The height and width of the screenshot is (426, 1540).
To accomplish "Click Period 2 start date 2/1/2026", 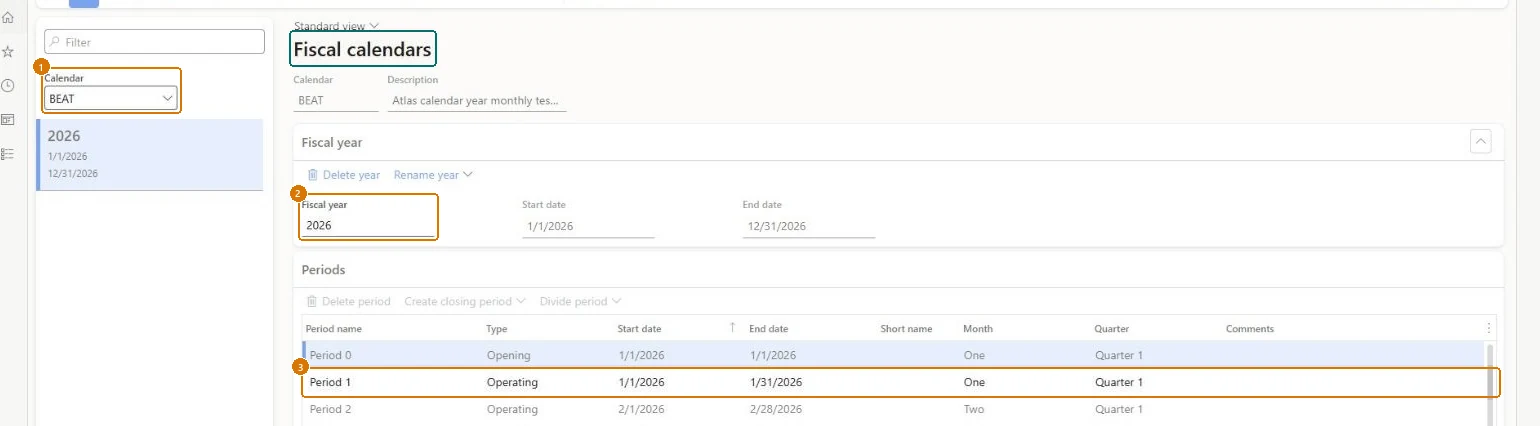I will [641, 409].
